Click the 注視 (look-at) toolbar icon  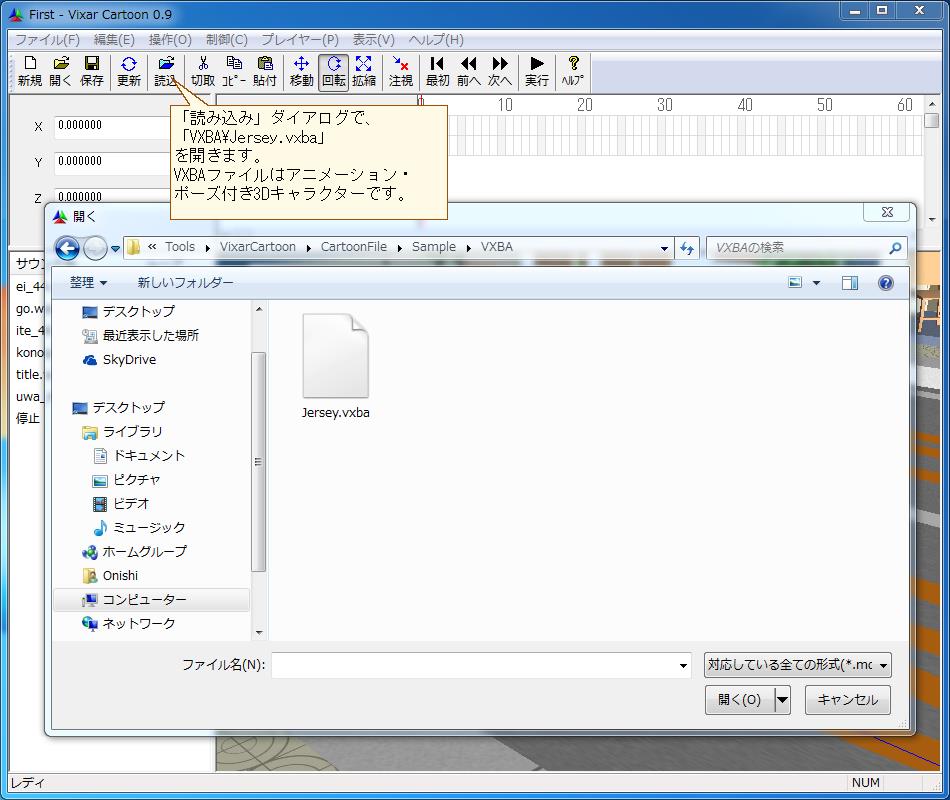pos(399,70)
